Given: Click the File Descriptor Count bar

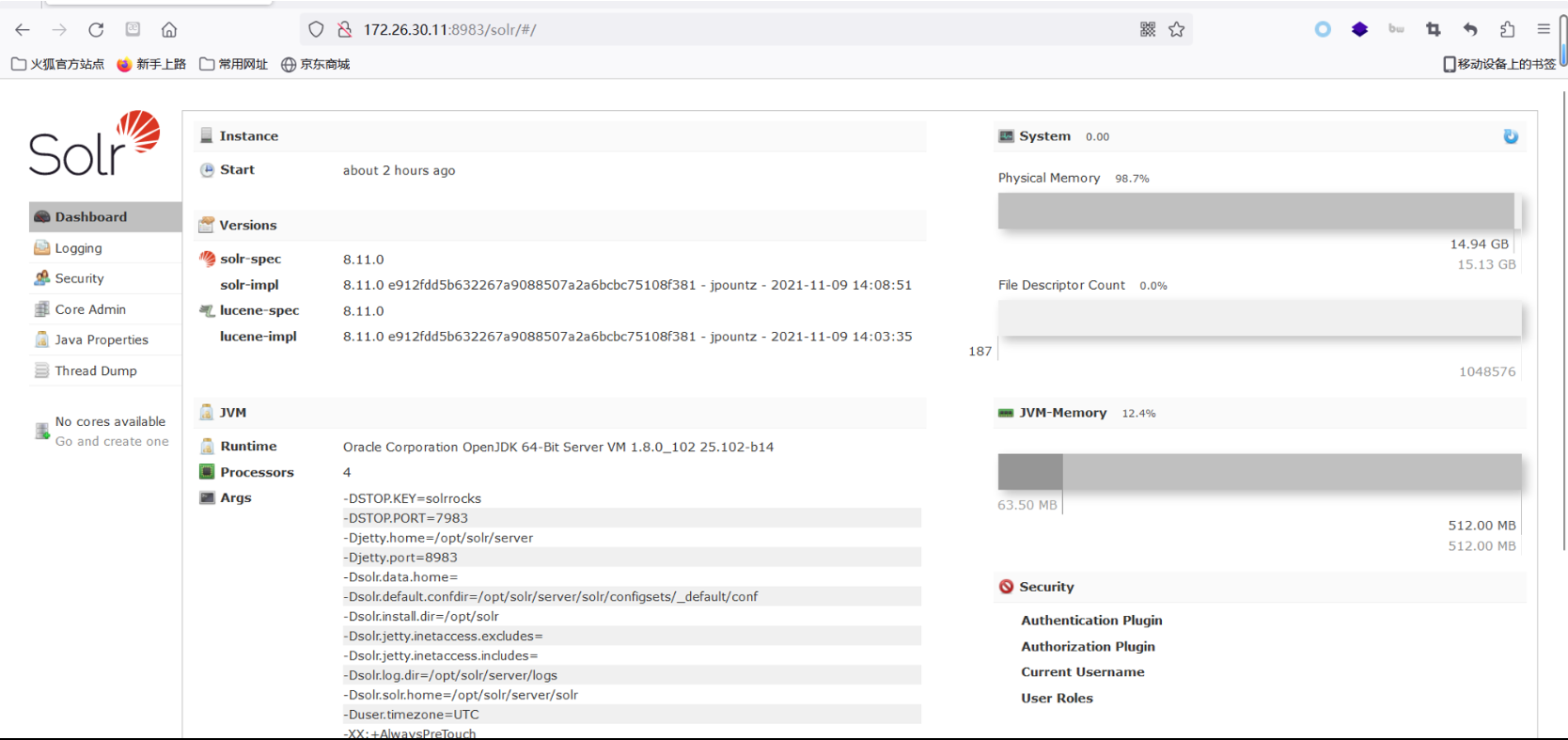Looking at the screenshot, I should click(1260, 318).
